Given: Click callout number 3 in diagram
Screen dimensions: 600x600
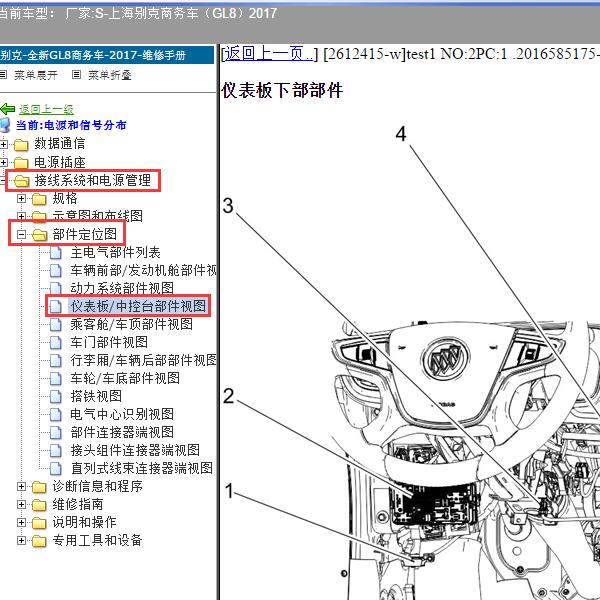Looking at the screenshot, I should [x=228, y=205].
